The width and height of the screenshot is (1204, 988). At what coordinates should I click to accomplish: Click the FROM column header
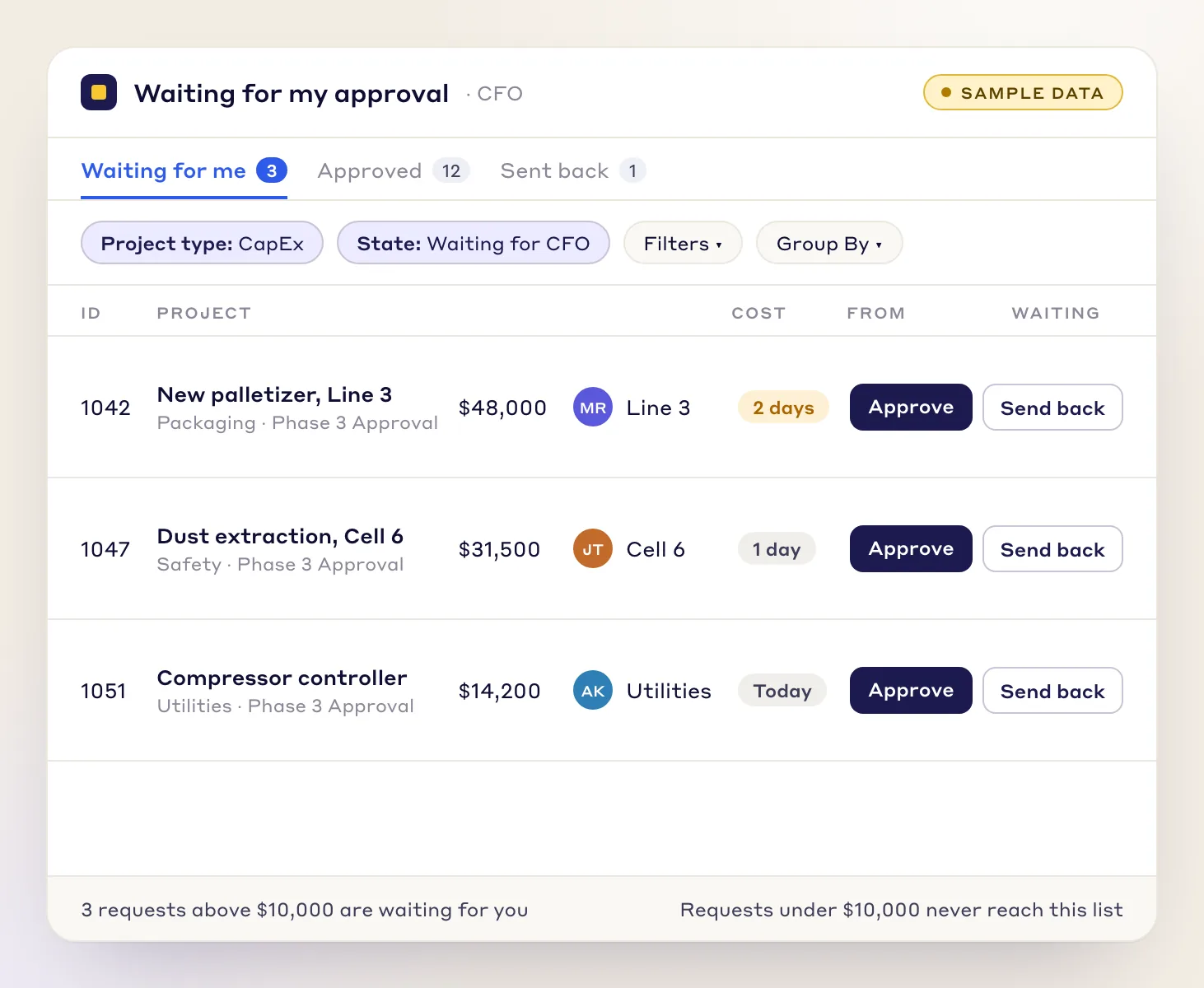(876, 313)
